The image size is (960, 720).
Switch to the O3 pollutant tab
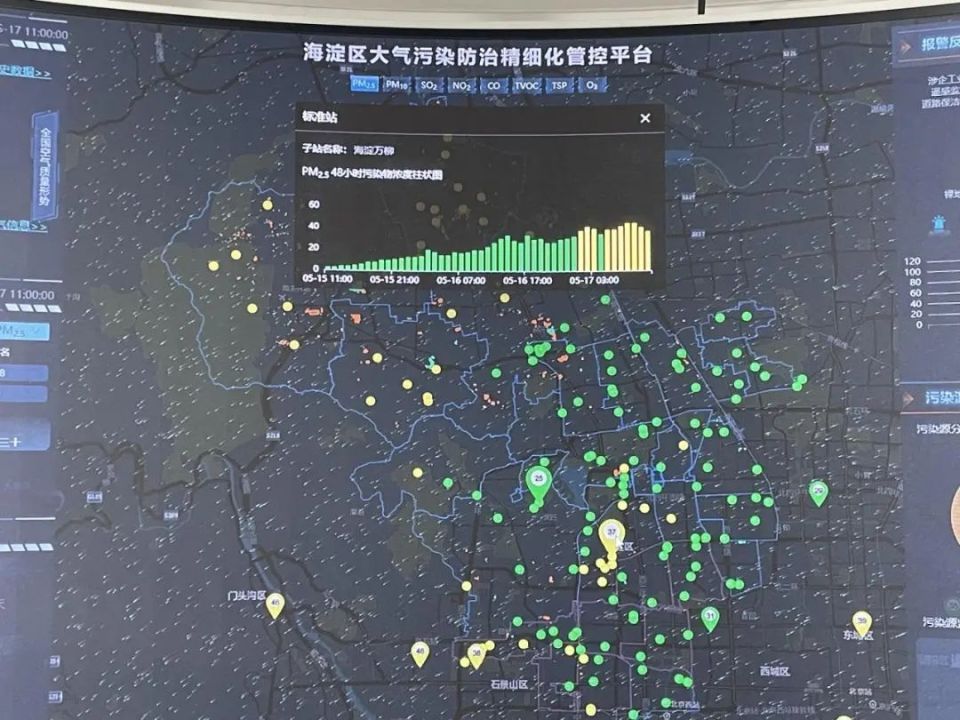[x=591, y=85]
